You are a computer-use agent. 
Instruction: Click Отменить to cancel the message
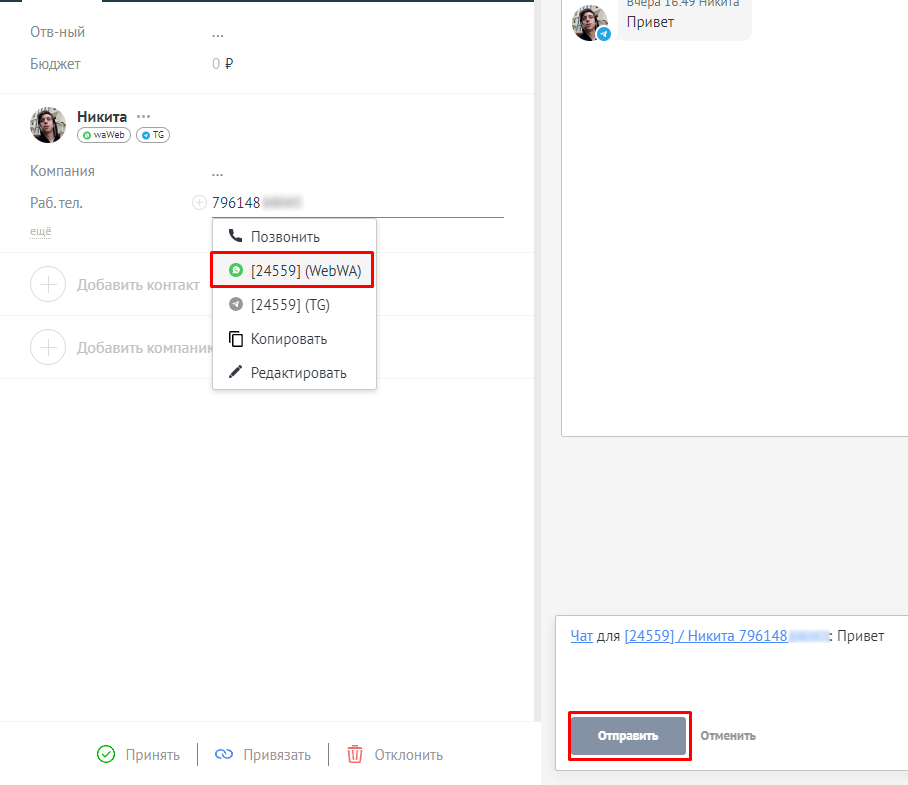(727, 736)
